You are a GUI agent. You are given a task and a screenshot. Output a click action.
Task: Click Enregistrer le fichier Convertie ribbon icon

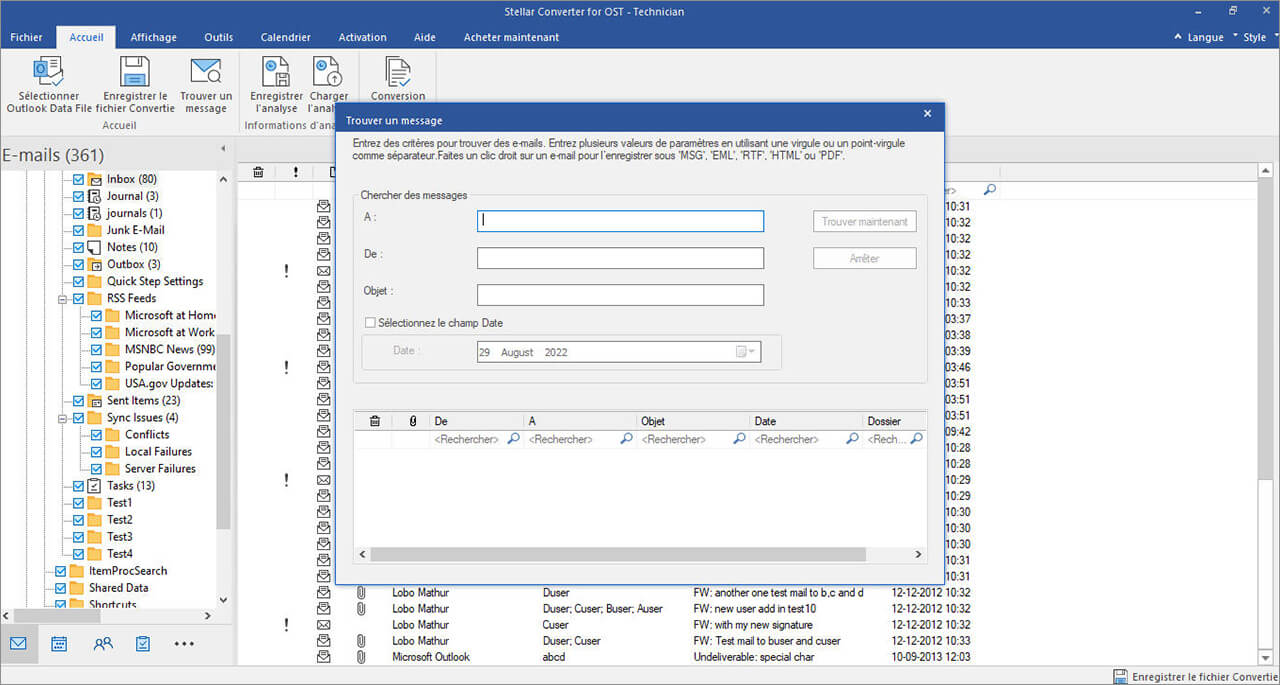[x=135, y=71]
